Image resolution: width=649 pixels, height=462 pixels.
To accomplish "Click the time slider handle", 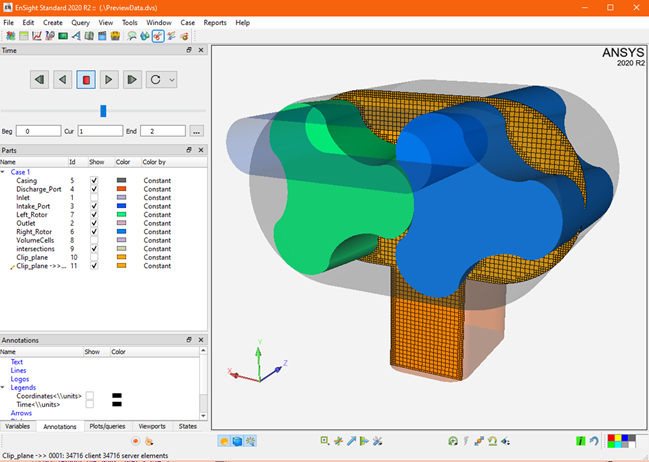I will [103, 111].
